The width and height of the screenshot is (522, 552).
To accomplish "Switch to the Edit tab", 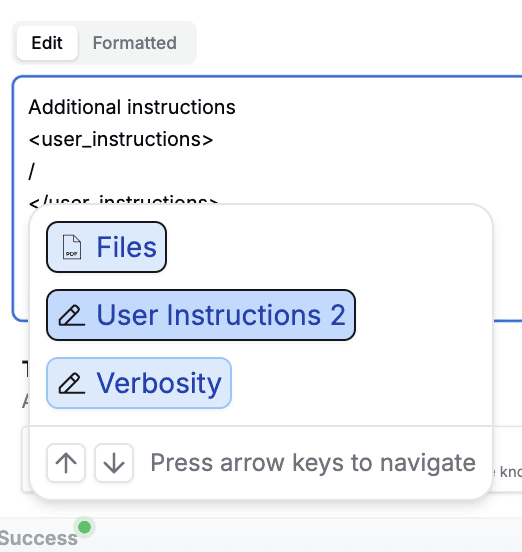I will coord(47,43).
